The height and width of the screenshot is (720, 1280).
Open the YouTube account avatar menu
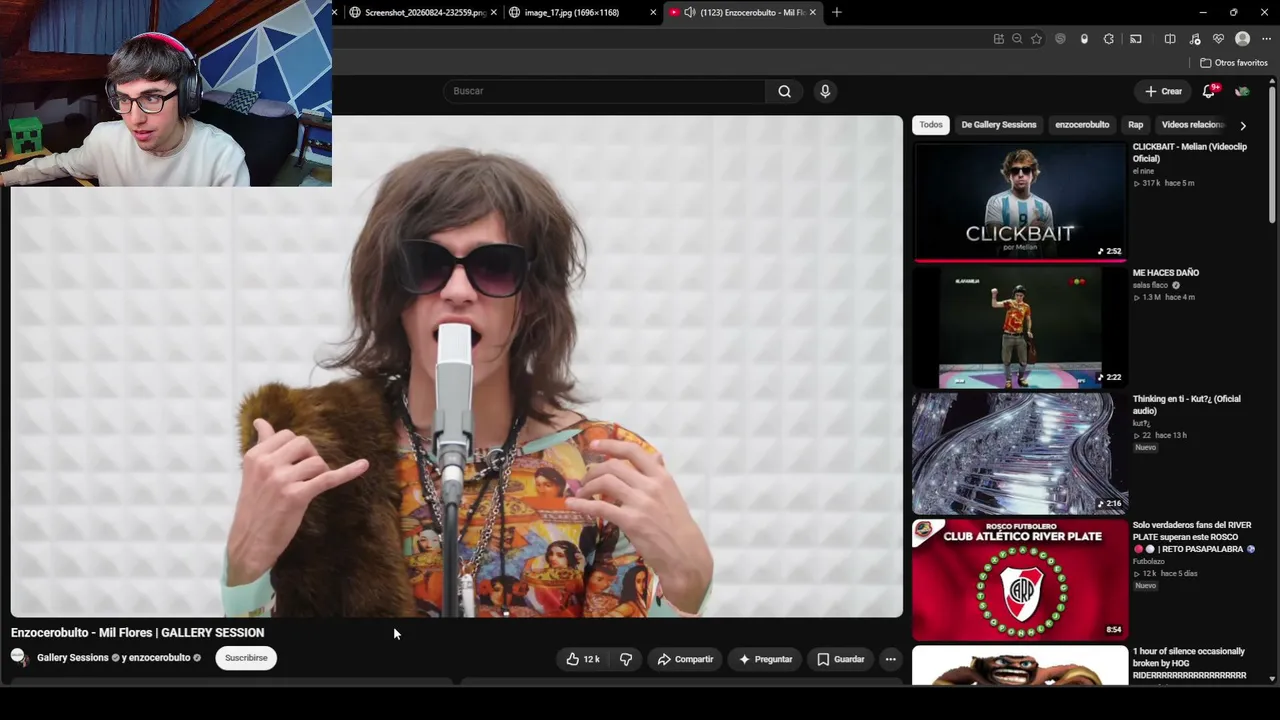(x=1242, y=91)
